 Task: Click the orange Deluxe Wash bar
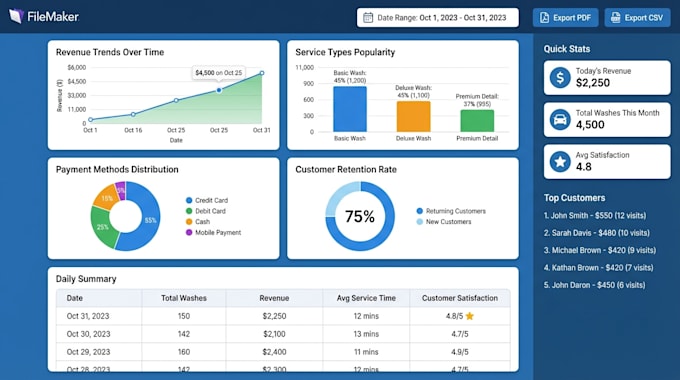point(413,116)
